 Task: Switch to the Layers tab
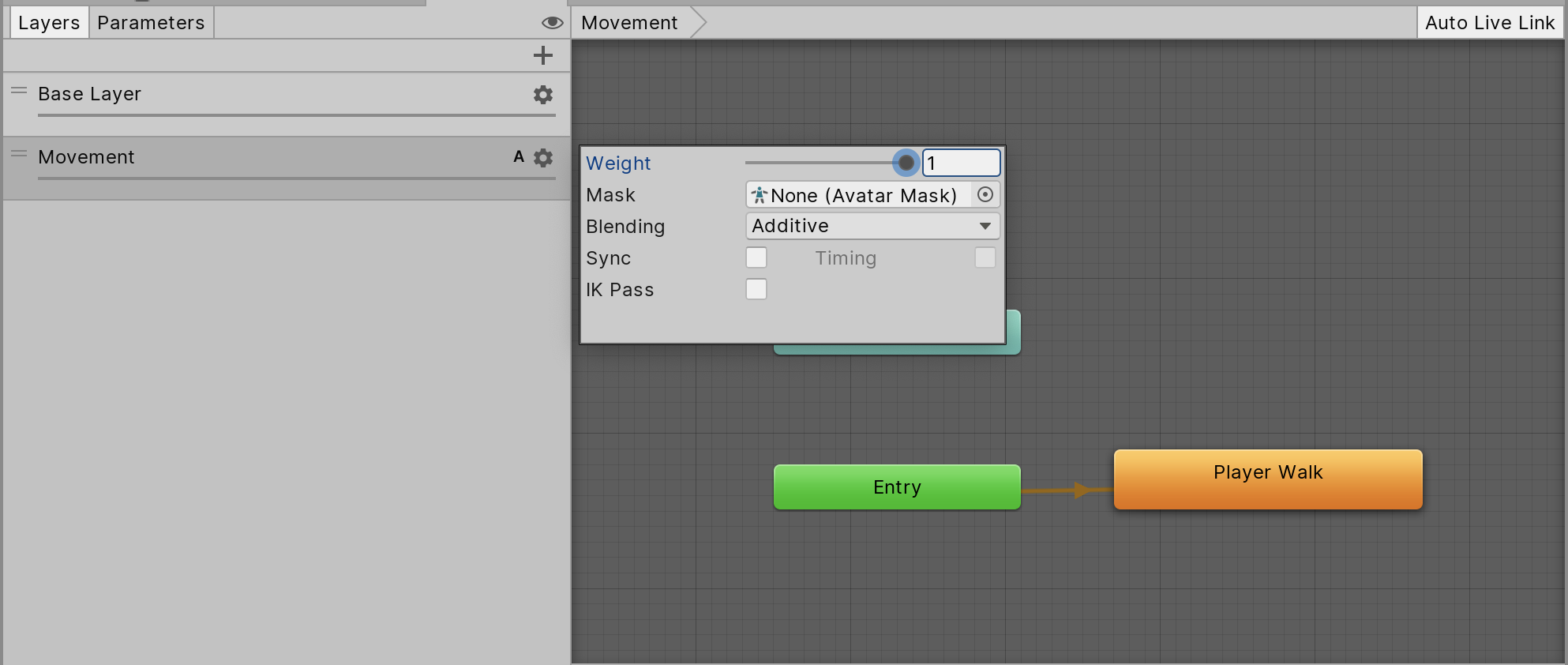pos(49,23)
